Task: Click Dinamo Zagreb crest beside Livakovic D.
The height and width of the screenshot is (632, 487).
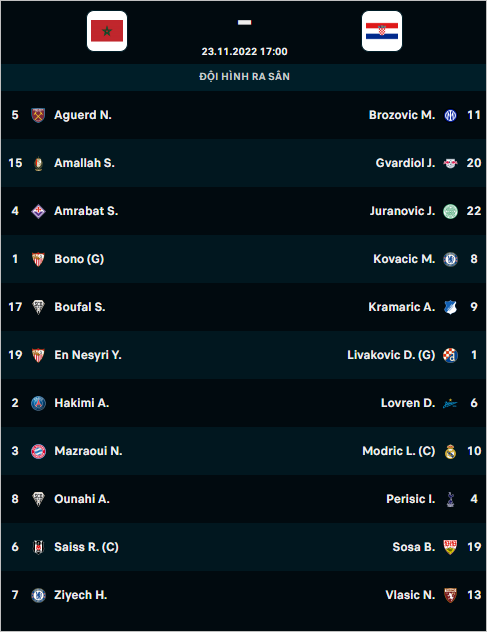Action: 450,355
